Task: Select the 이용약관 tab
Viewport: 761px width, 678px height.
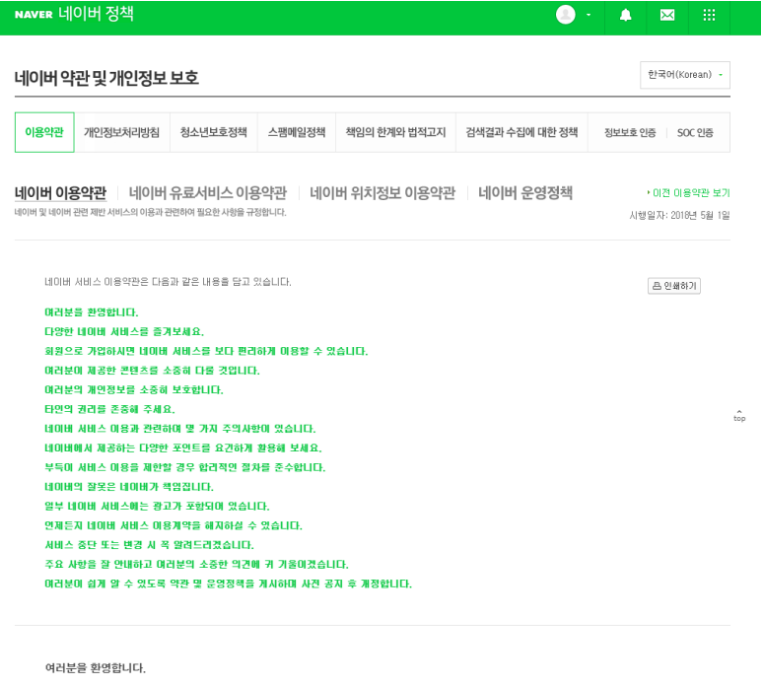Action: click(x=44, y=132)
